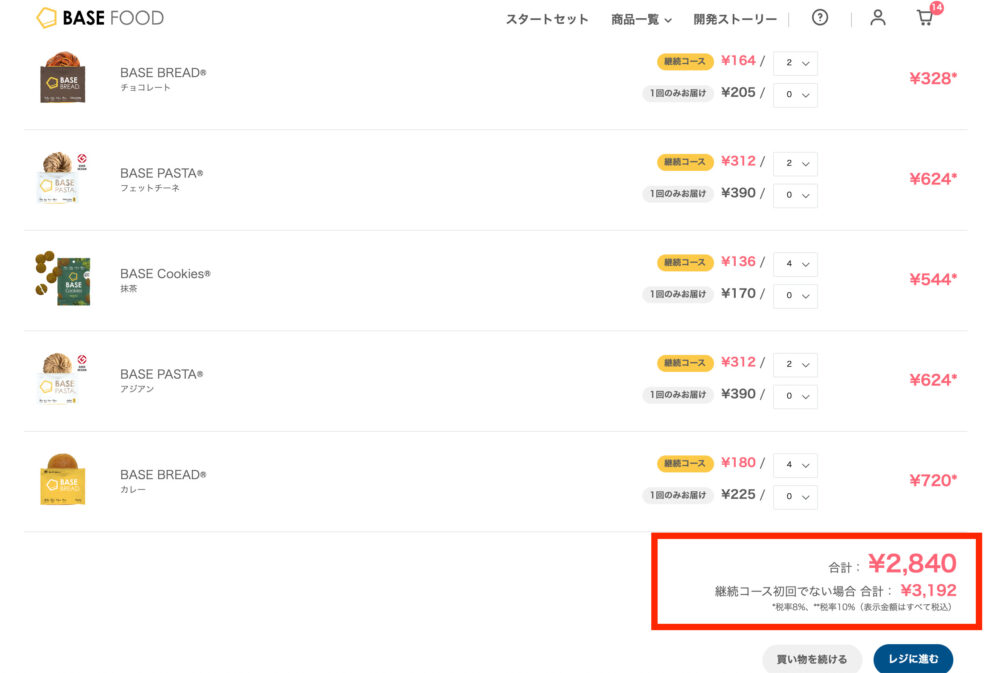Click the ¥180 継続コース unit price

tap(738, 462)
